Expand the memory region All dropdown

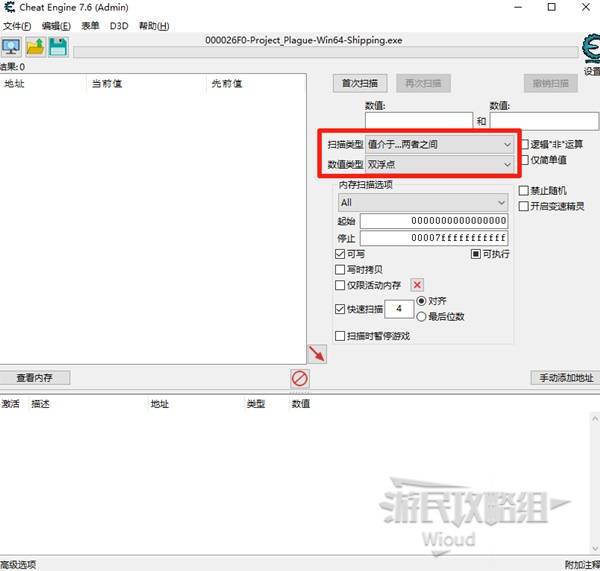point(422,203)
